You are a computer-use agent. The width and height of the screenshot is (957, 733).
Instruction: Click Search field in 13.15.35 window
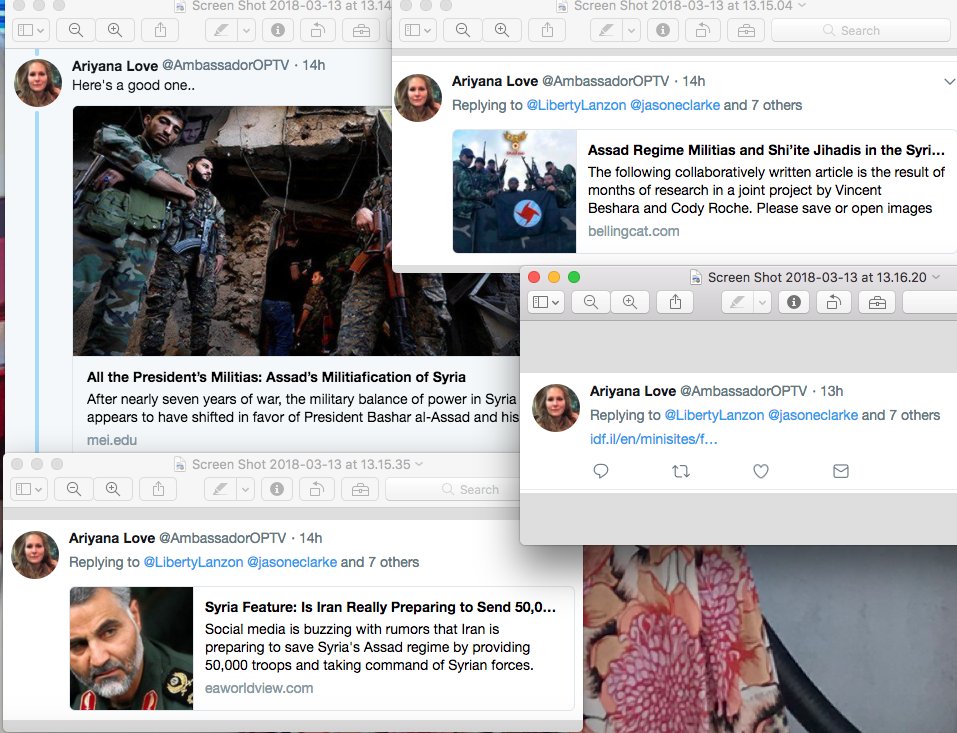pyautogui.click(x=452, y=489)
